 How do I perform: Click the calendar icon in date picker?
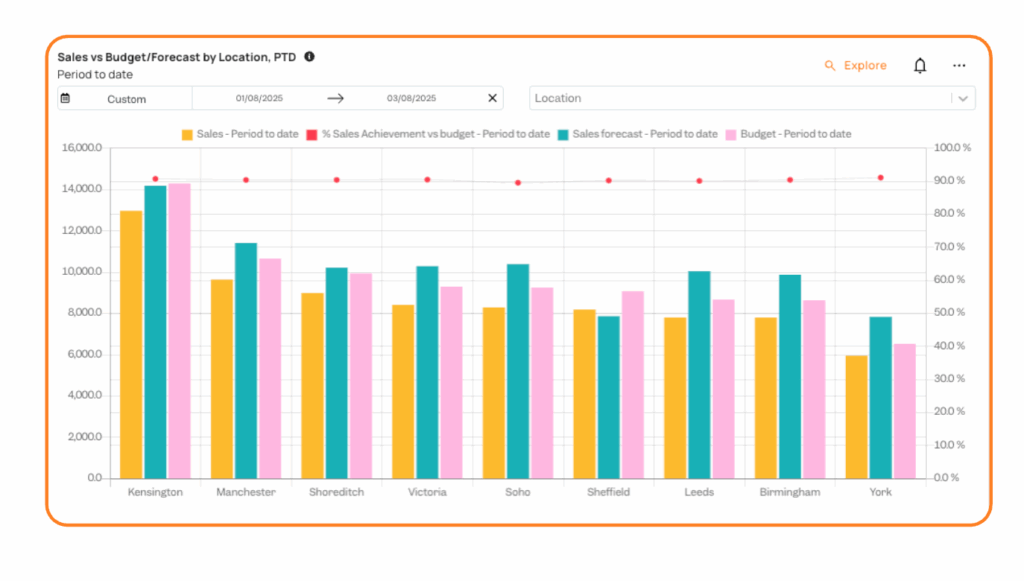point(66,99)
